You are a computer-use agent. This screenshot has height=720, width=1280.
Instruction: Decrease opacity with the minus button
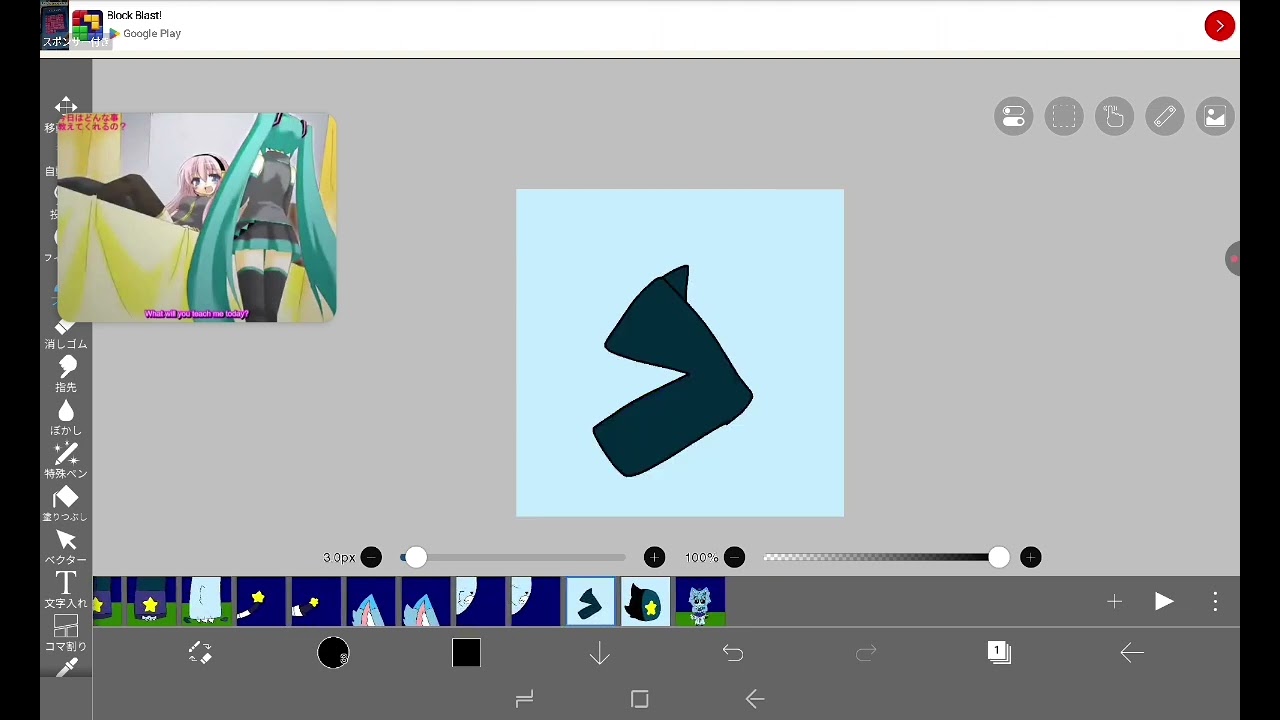(x=734, y=557)
